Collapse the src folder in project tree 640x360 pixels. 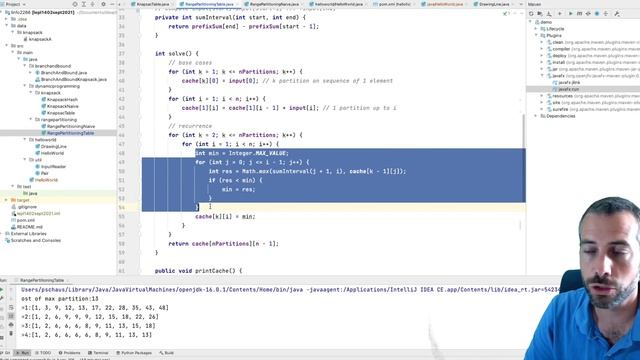click(x=7, y=46)
